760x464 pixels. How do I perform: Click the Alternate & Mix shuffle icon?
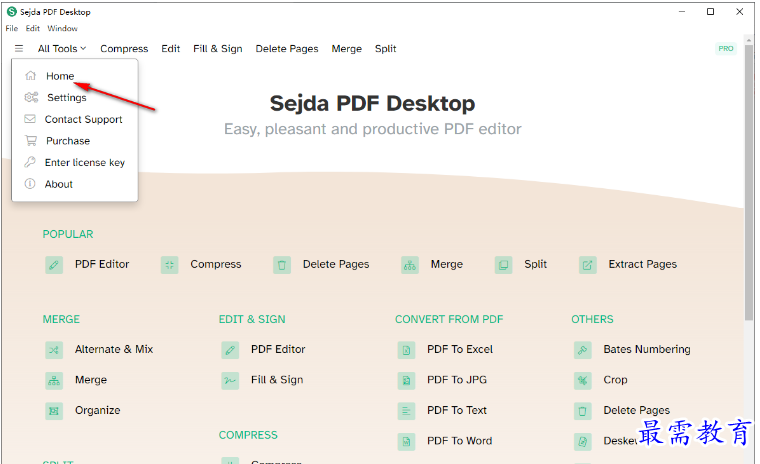click(x=54, y=350)
